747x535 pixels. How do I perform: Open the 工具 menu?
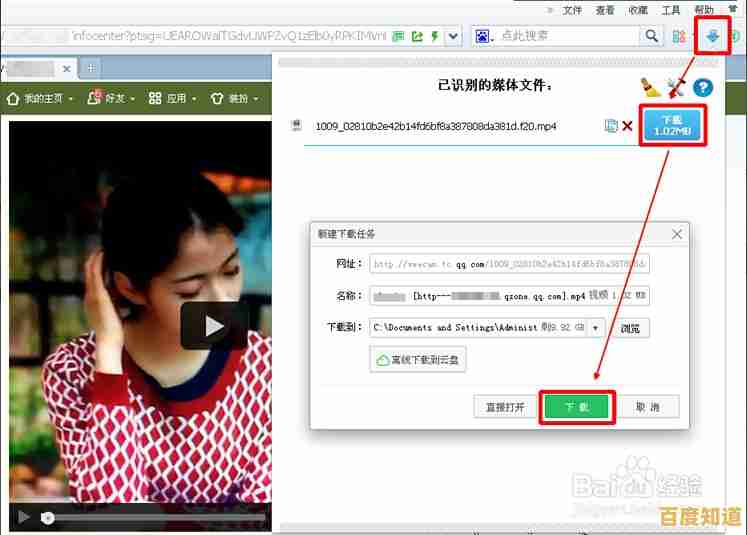pos(670,10)
